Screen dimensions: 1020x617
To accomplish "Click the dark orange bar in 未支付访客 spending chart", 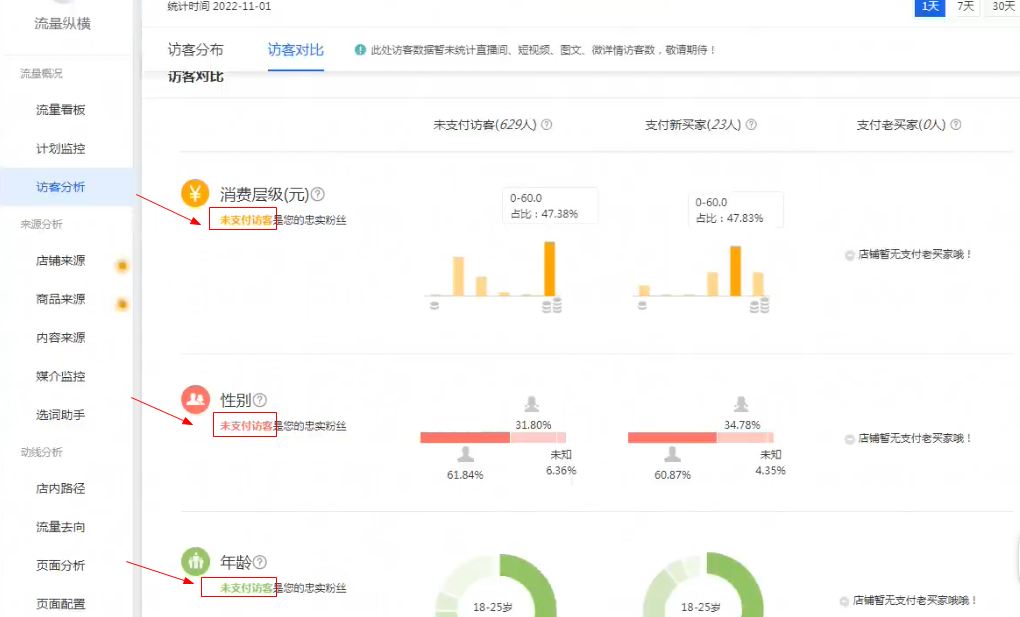I will 550,269.
